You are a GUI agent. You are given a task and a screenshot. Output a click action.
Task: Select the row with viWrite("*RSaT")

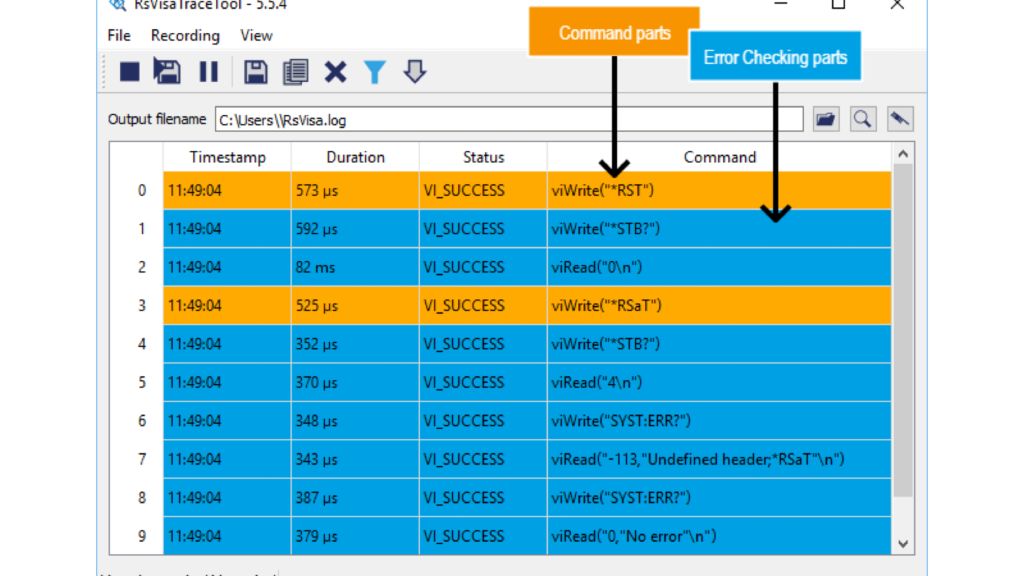[x=606, y=306]
